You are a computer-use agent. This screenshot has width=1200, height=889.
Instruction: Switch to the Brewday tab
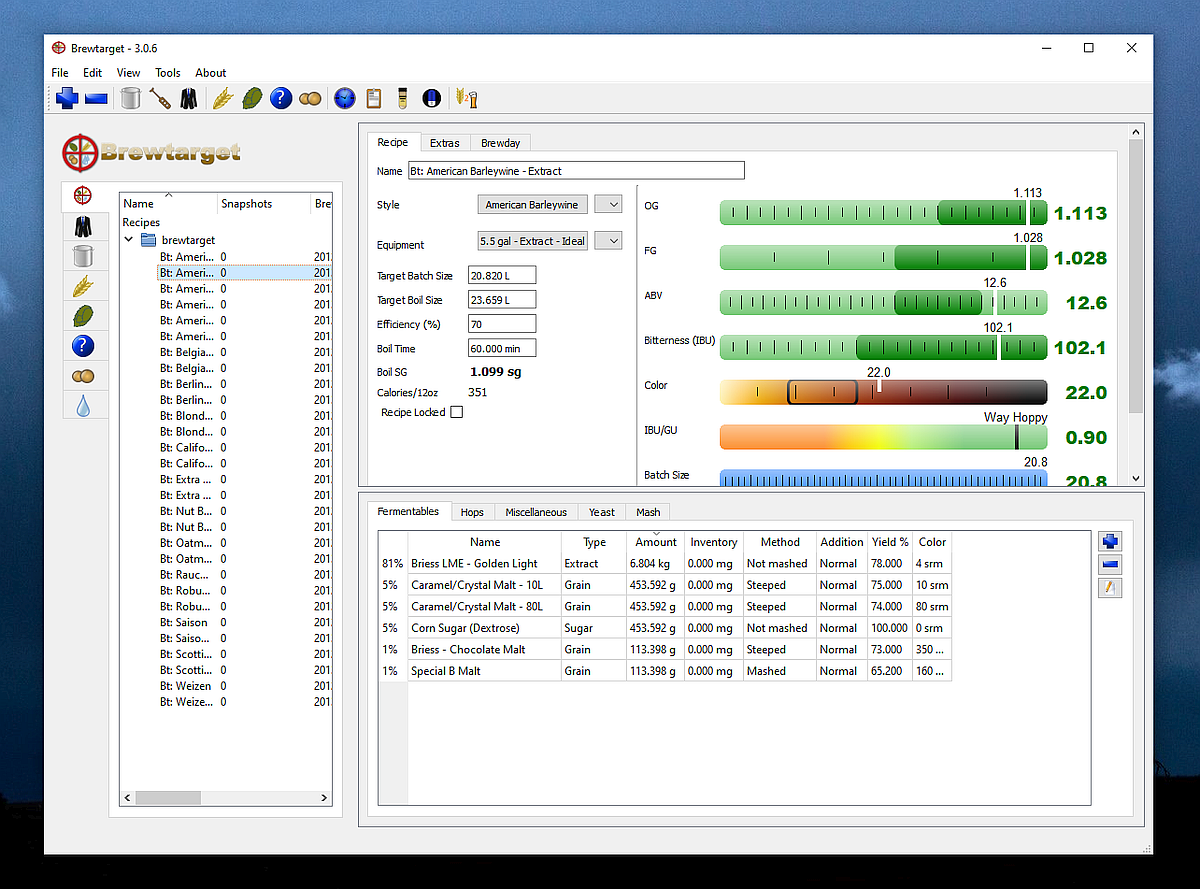tap(501, 143)
